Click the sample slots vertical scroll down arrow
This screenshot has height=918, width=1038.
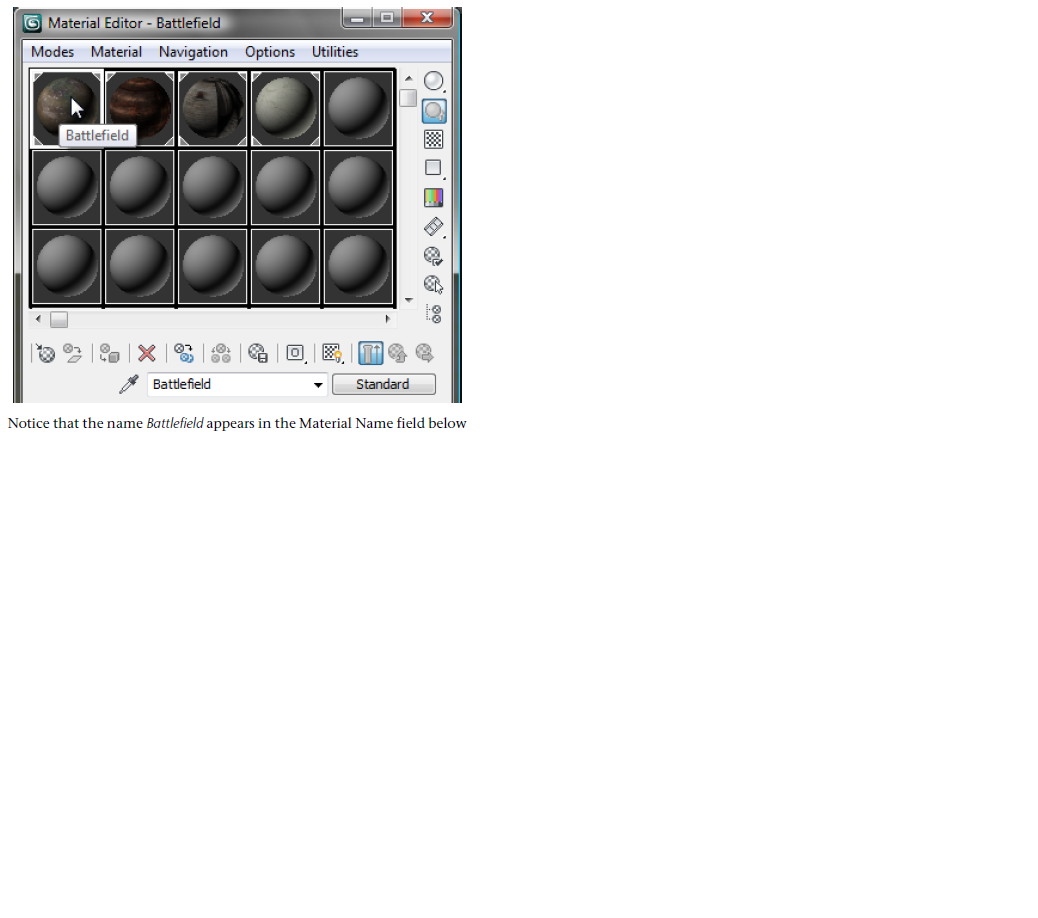408,300
